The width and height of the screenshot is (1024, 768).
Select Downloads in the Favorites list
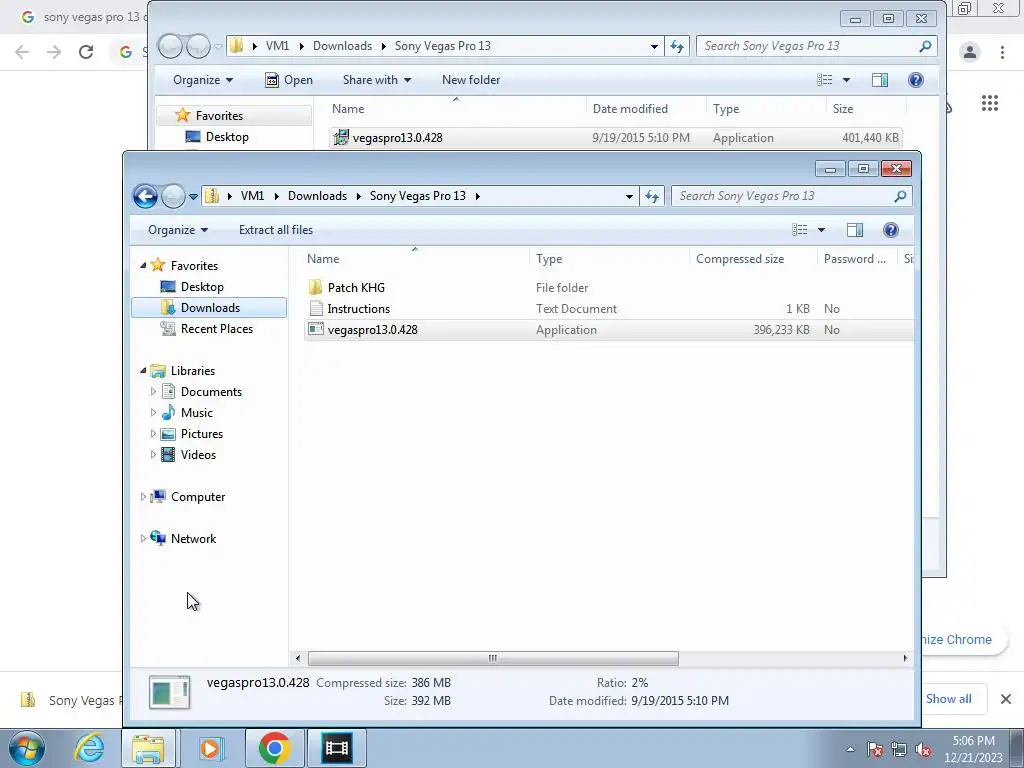click(x=209, y=308)
